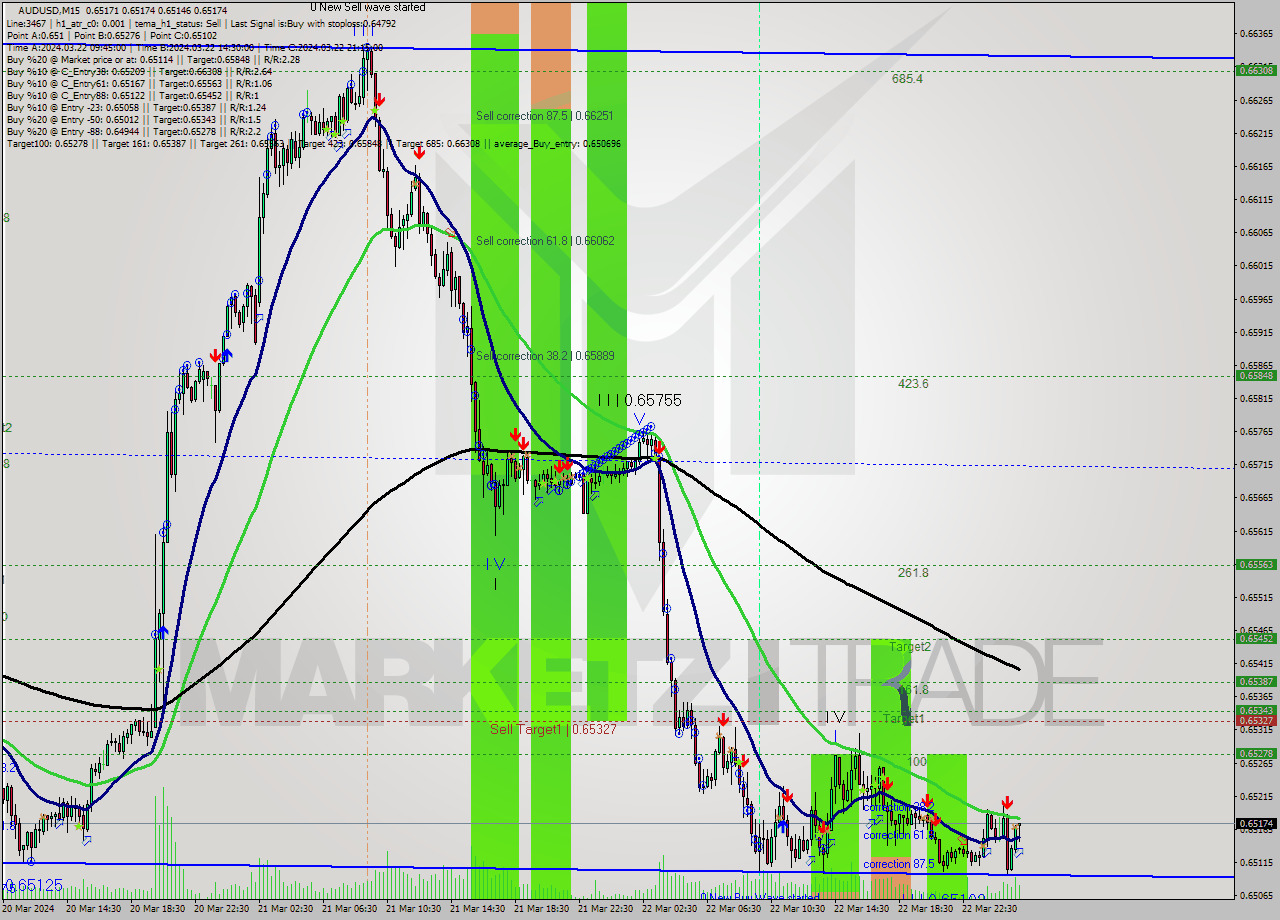The width and height of the screenshot is (1280, 920).
Task: Click the 'correction 61.8' blue label
Action: 897,835
